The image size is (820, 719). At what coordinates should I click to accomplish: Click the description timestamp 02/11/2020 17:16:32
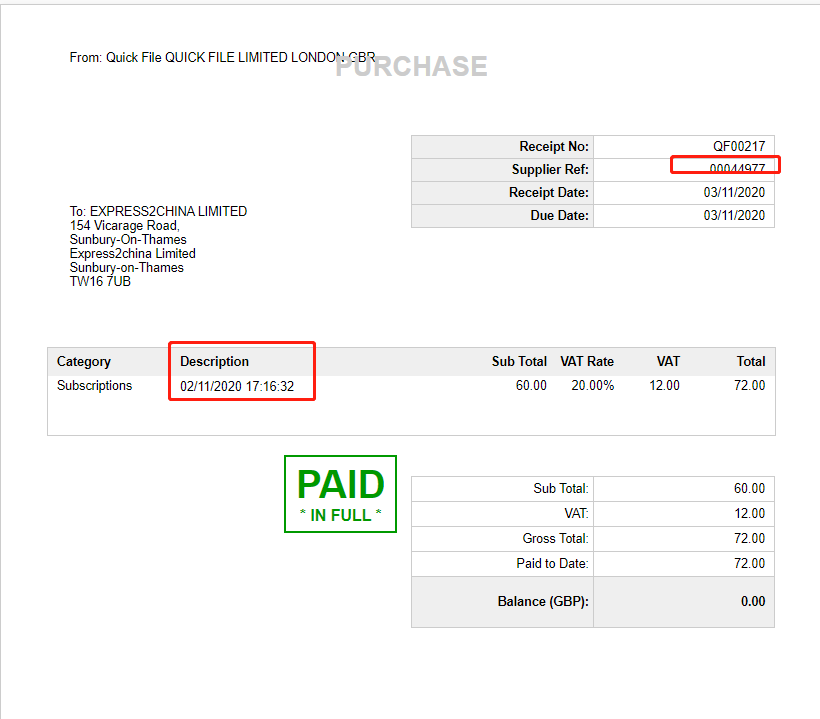click(237, 386)
